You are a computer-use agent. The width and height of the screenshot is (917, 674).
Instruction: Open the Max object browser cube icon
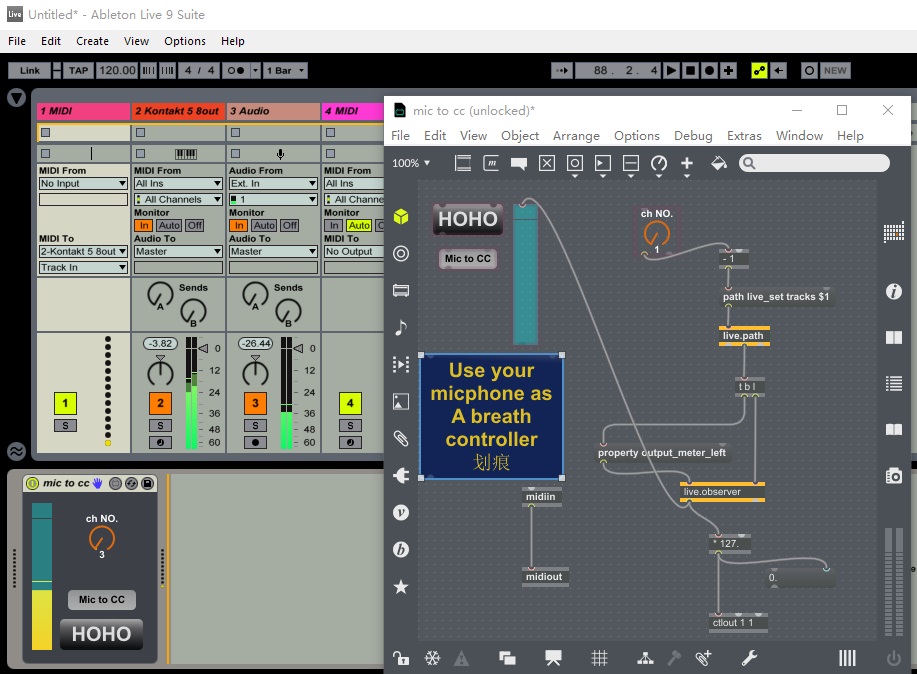click(x=401, y=217)
